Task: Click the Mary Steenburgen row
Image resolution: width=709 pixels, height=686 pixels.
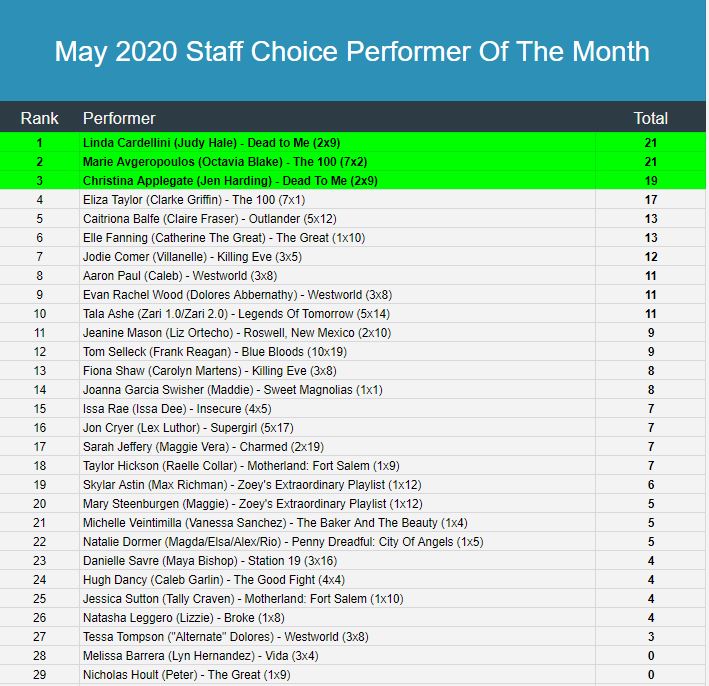Action: (253, 504)
